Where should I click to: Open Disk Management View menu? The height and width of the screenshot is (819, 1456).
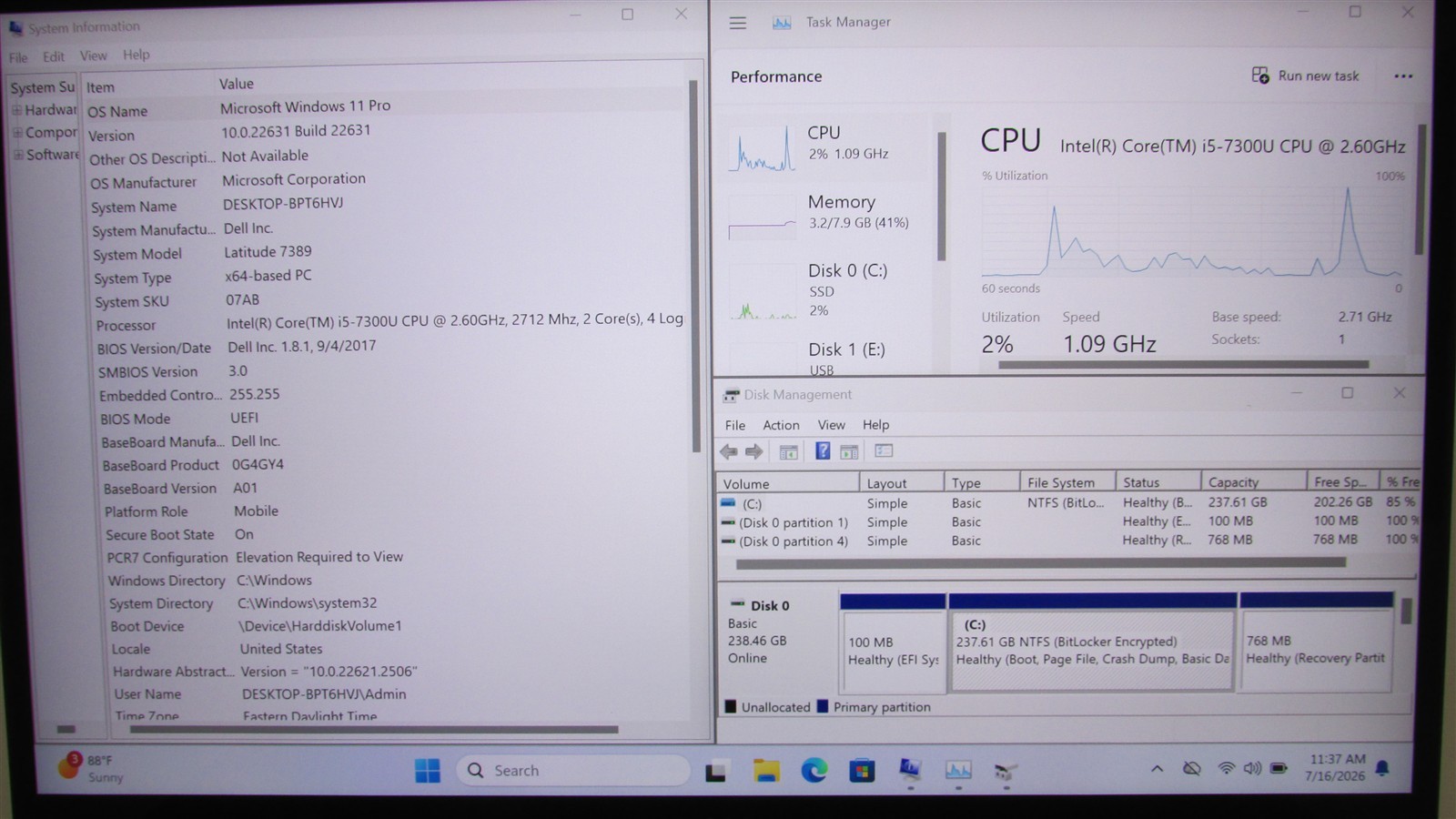[831, 425]
